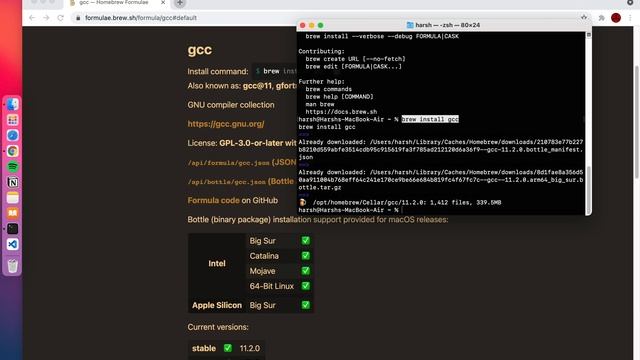This screenshot has width=640, height=360.
Task: Open Chrome extensions puzzle icon
Action: pyautogui.click(x=601, y=18)
